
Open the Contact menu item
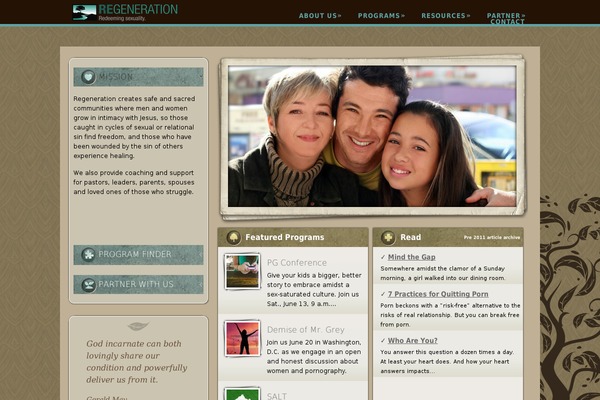(507, 22)
